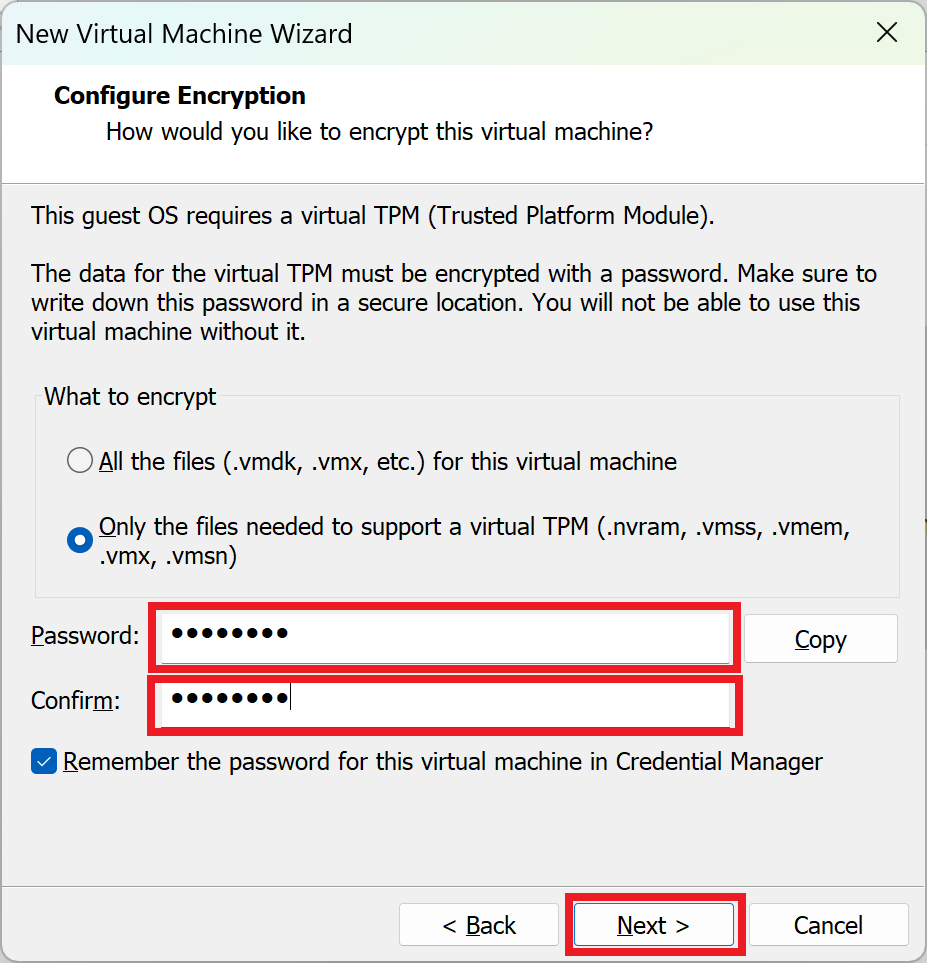Viewport: 927px width, 963px height.
Task: Click into the Password input field
Action: 445,636
